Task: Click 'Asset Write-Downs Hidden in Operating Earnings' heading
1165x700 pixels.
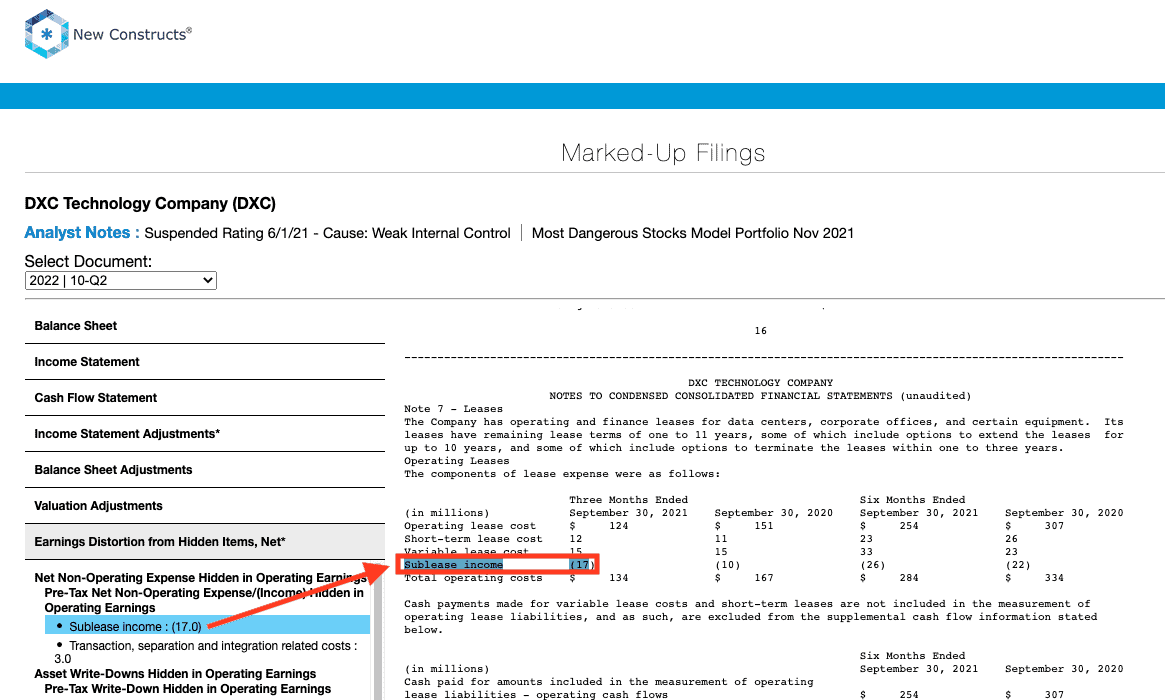Action: click(175, 674)
